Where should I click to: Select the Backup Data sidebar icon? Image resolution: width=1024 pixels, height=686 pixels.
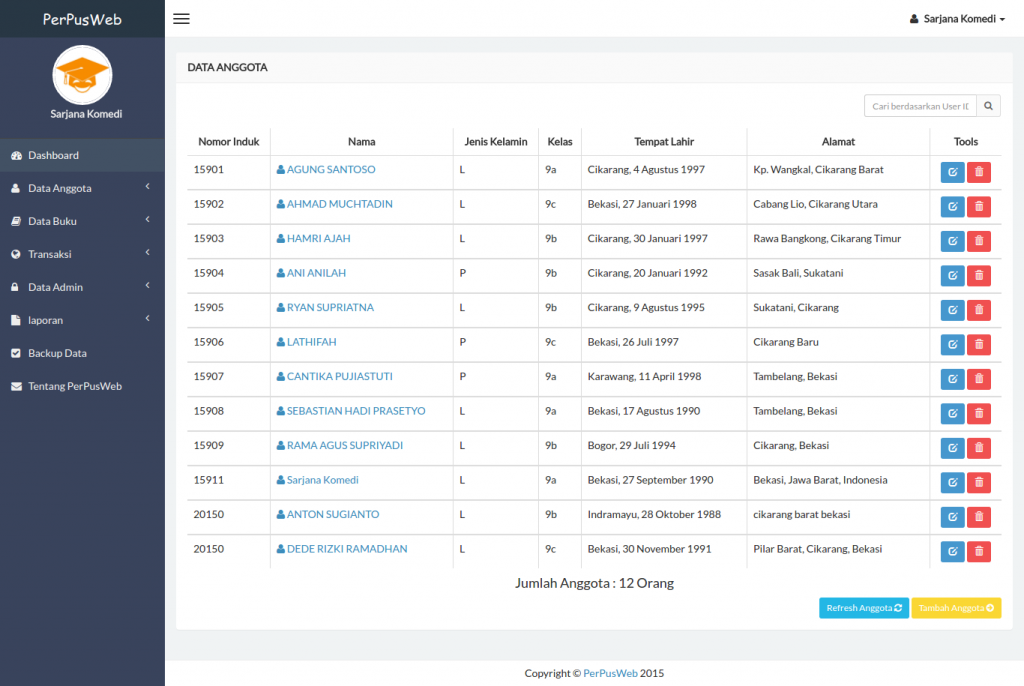[17, 353]
